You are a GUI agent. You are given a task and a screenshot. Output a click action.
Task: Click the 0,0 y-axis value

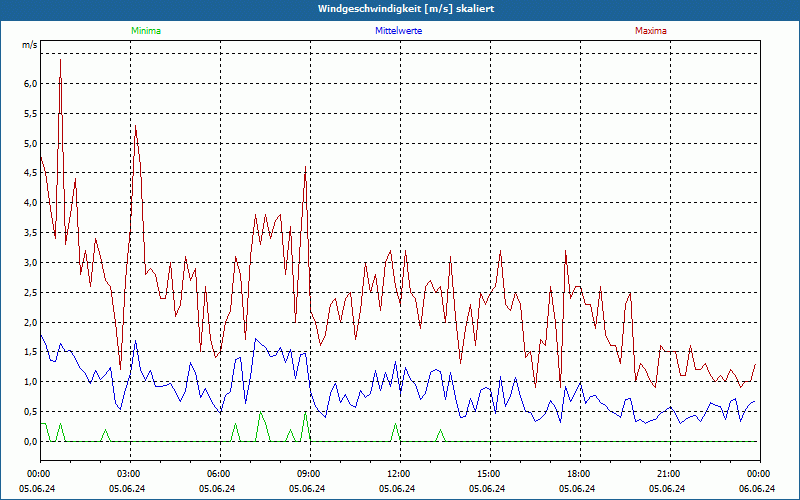32,442
